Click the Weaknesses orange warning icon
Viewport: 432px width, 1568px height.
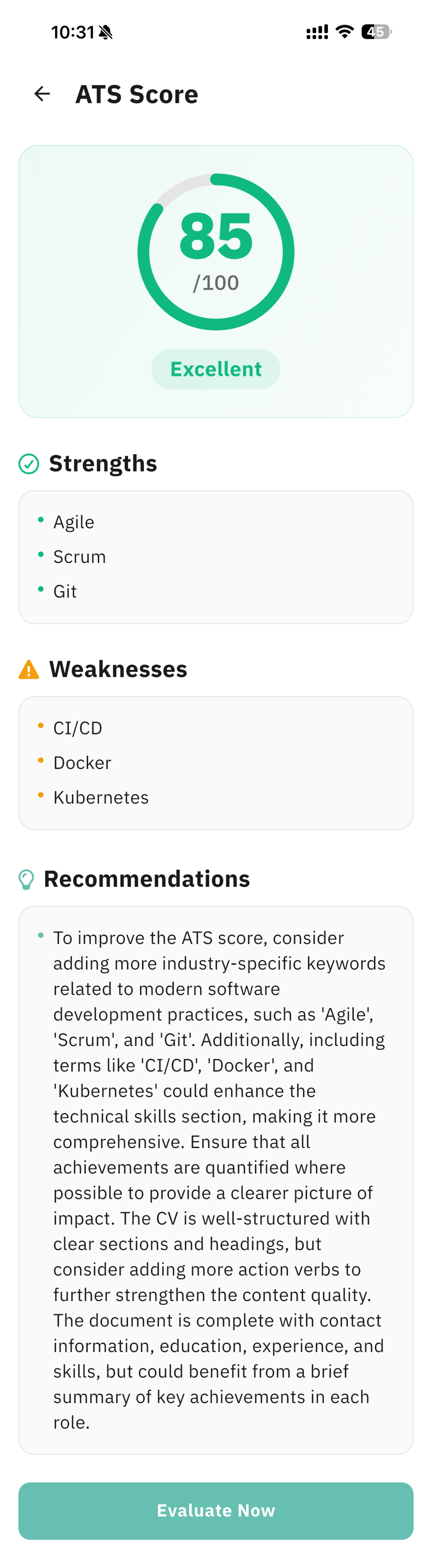tap(29, 670)
